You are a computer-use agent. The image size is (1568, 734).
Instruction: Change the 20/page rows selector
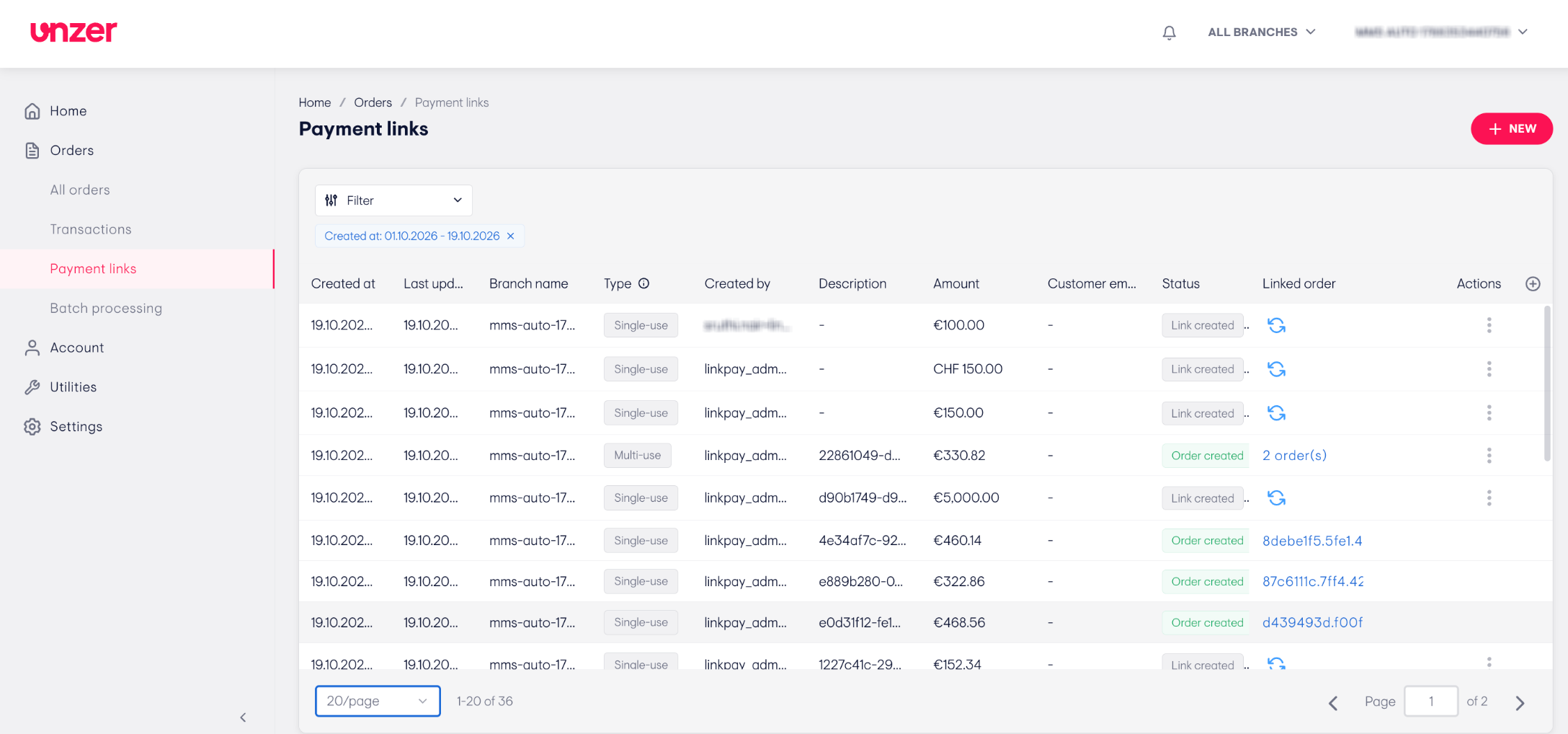378,701
